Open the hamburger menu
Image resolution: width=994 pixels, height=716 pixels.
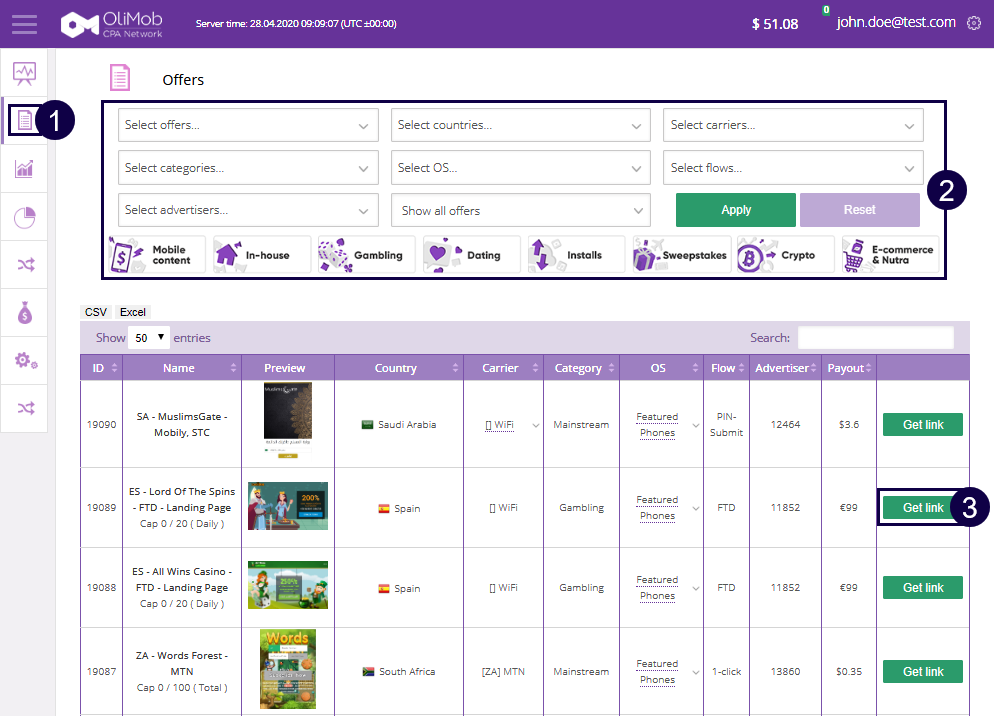pyautogui.click(x=24, y=23)
